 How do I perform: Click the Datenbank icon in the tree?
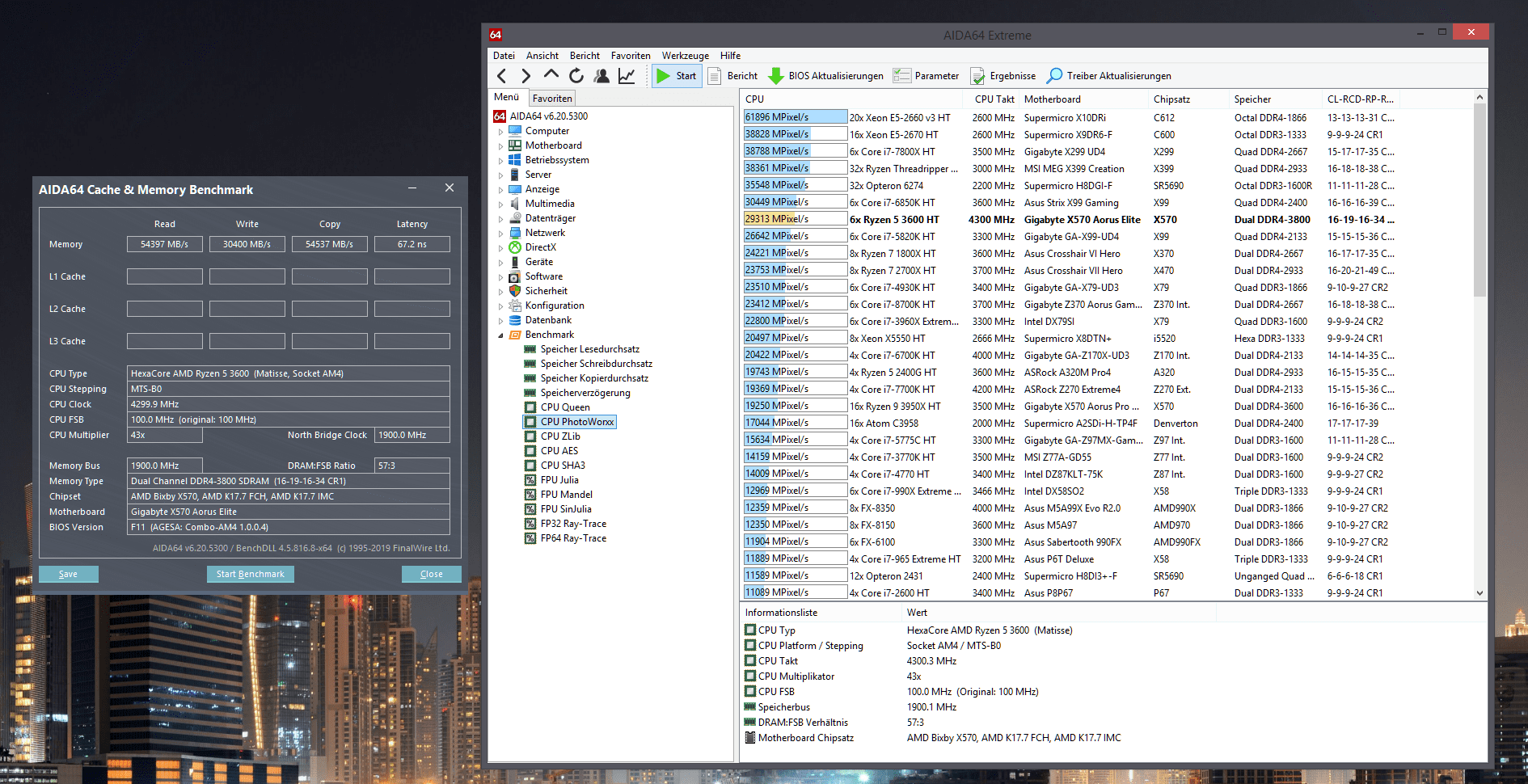coord(515,320)
